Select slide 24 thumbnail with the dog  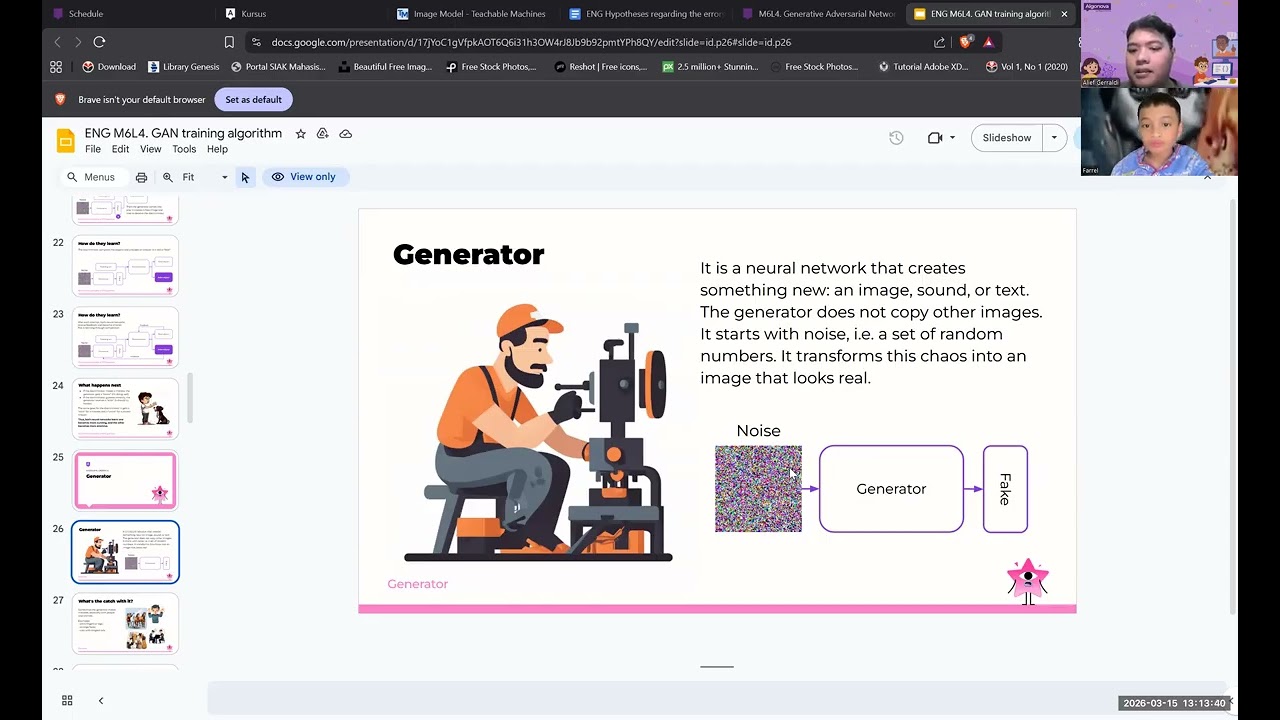[x=125, y=408]
